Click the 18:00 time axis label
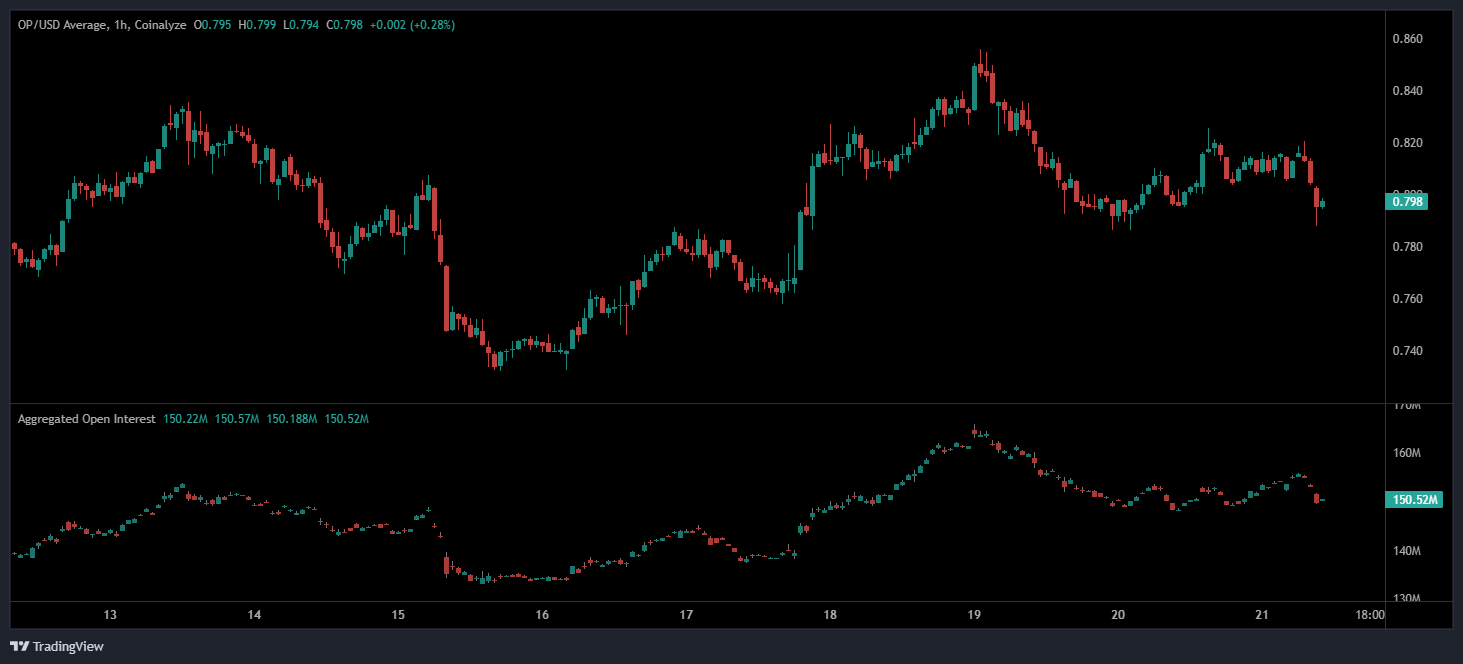The width and height of the screenshot is (1463, 664). tap(1370, 615)
